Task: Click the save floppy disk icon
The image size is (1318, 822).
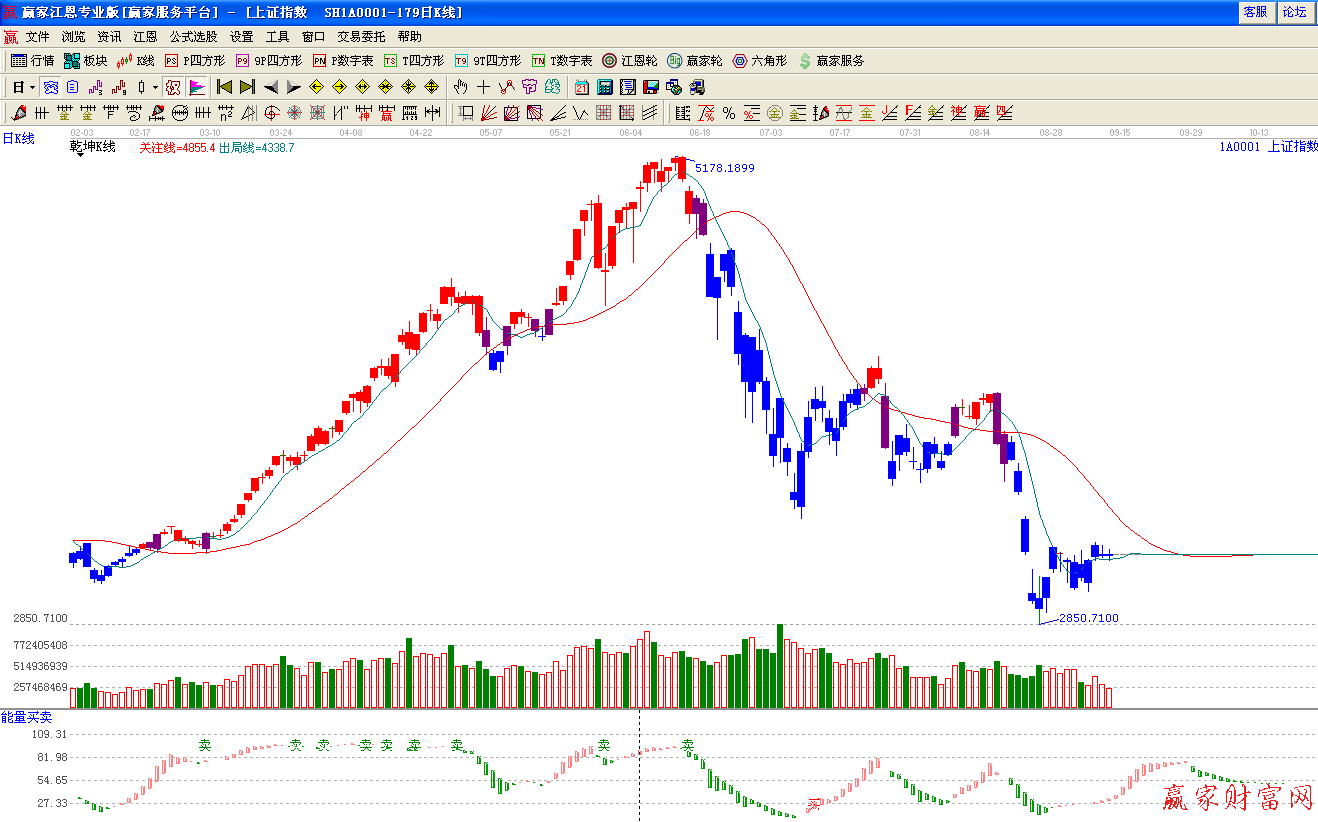Action: pos(650,87)
